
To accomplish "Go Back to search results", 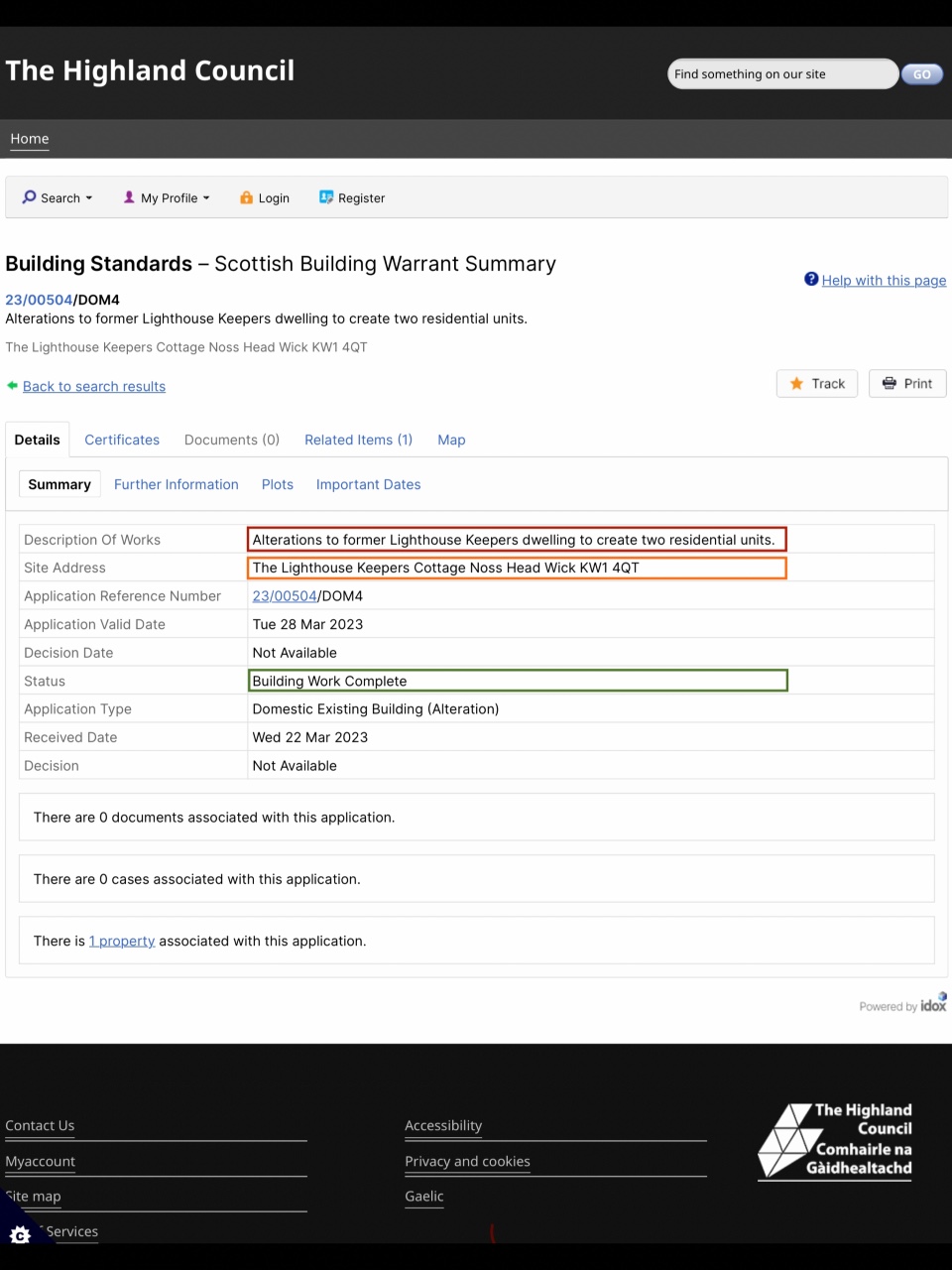I will (94, 386).
